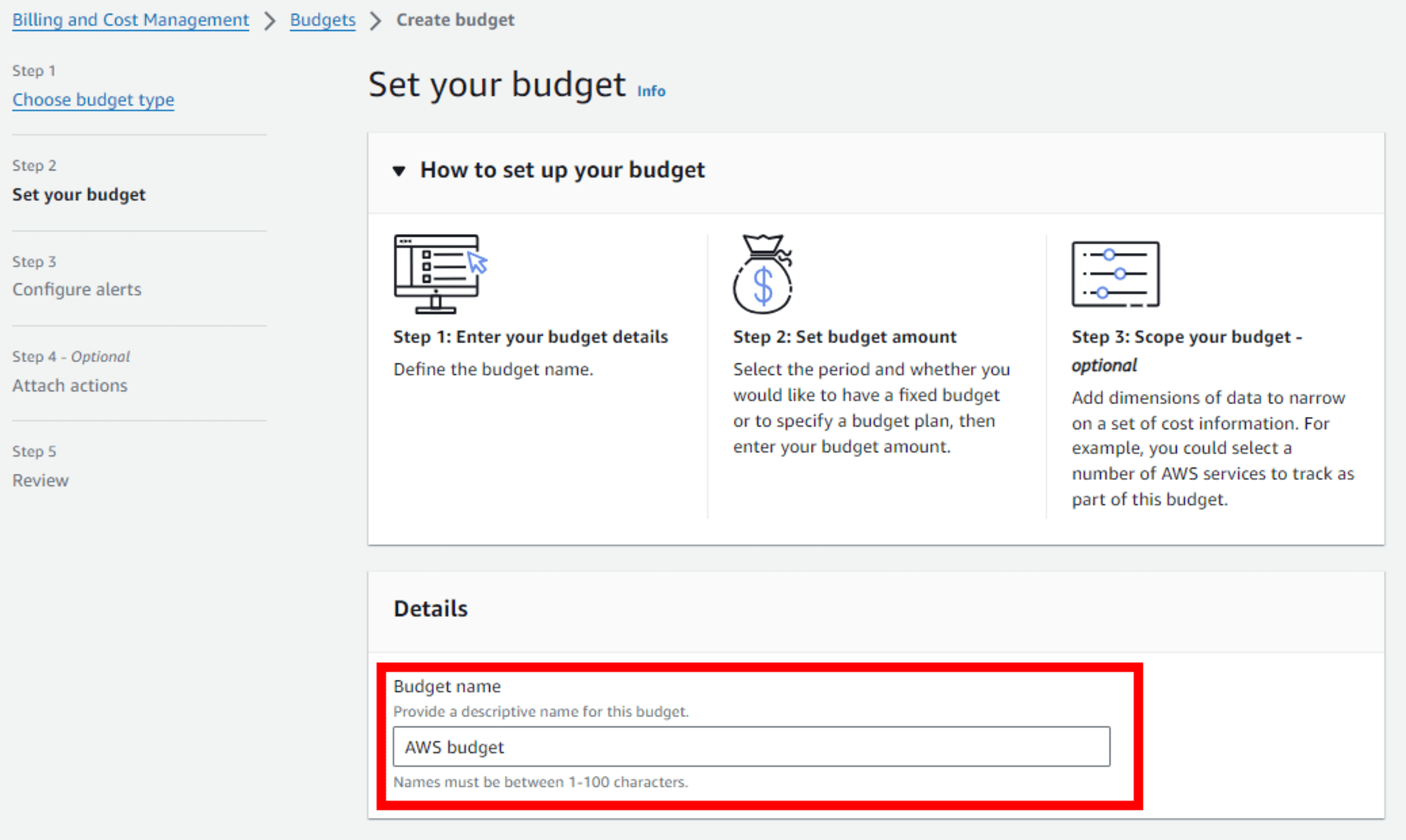This screenshot has width=1406, height=840.
Task: Click 'Provide a descriptive name for this budget' text
Action: point(541,711)
